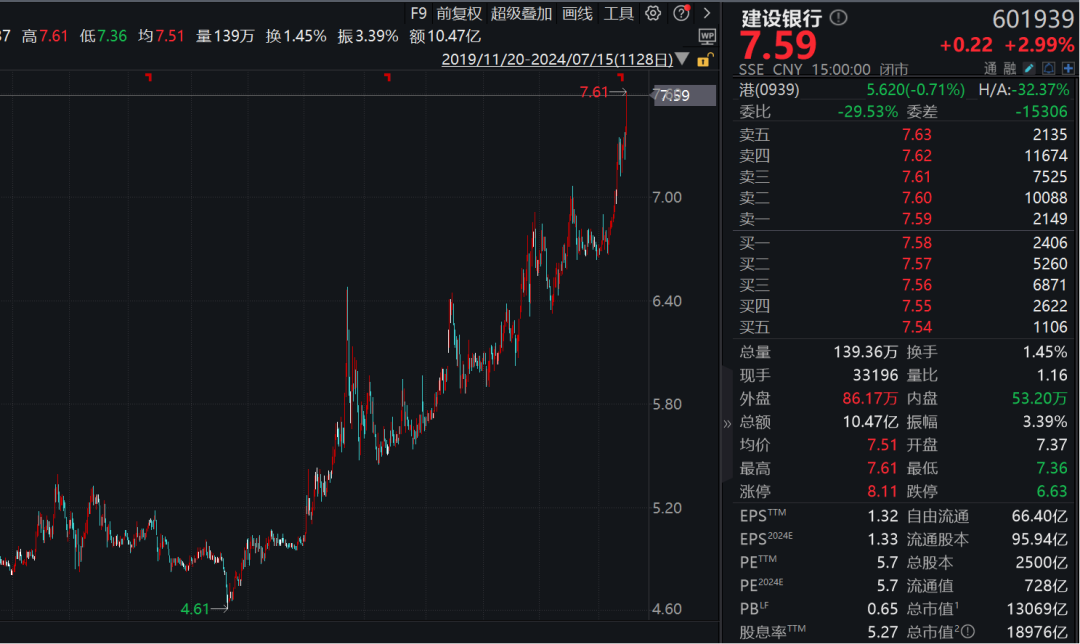Collapse the quote side panel handle
The height and width of the screenshot is (644, 1080).
[x=727, y=424]
